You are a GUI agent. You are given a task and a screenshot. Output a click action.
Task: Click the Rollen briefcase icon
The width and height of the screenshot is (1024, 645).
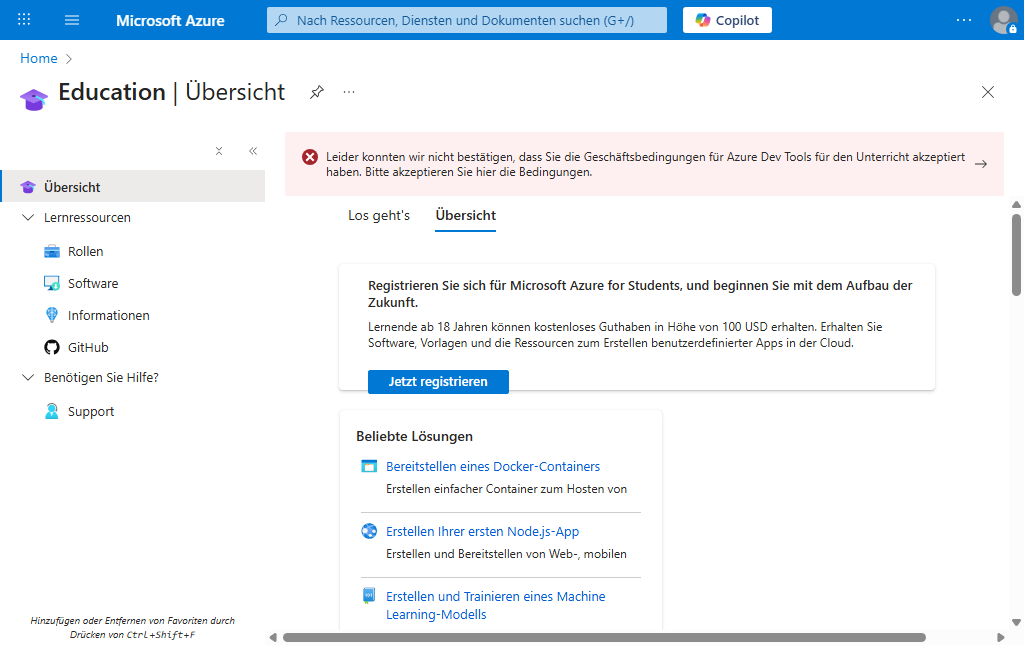click(x=52, y=251)
